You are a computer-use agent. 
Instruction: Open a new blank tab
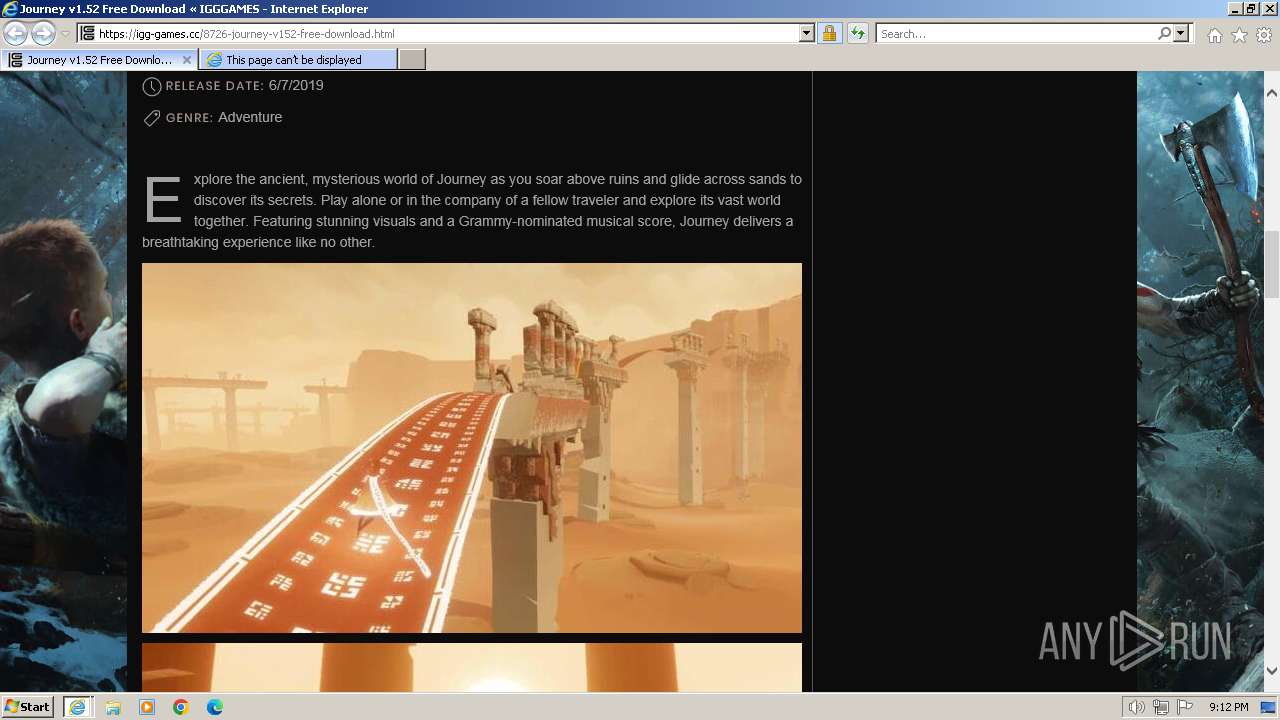click(412, 60)
